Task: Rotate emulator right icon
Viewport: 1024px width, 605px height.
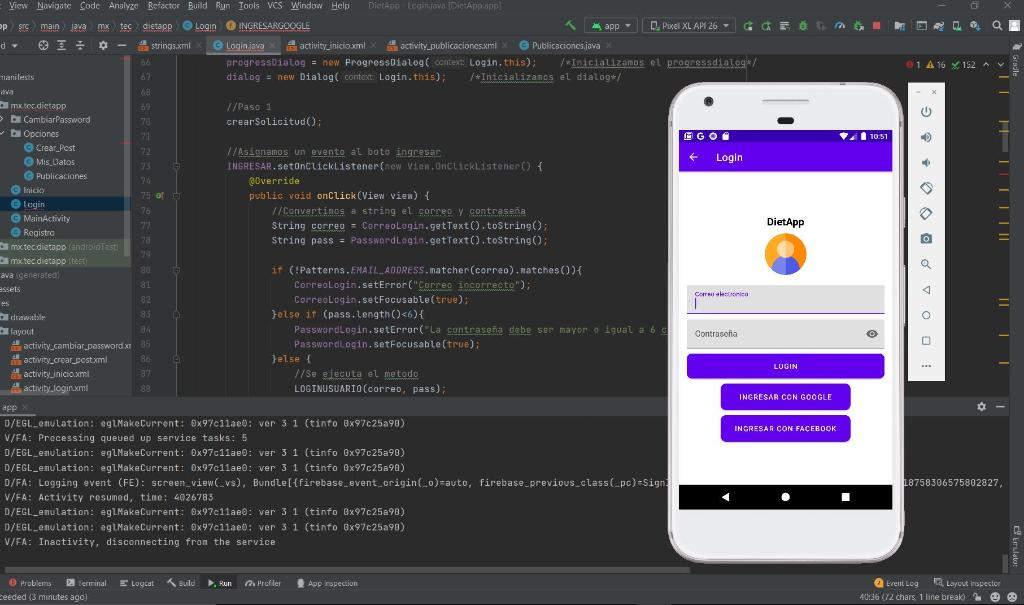Action: [x=926, y=214]
